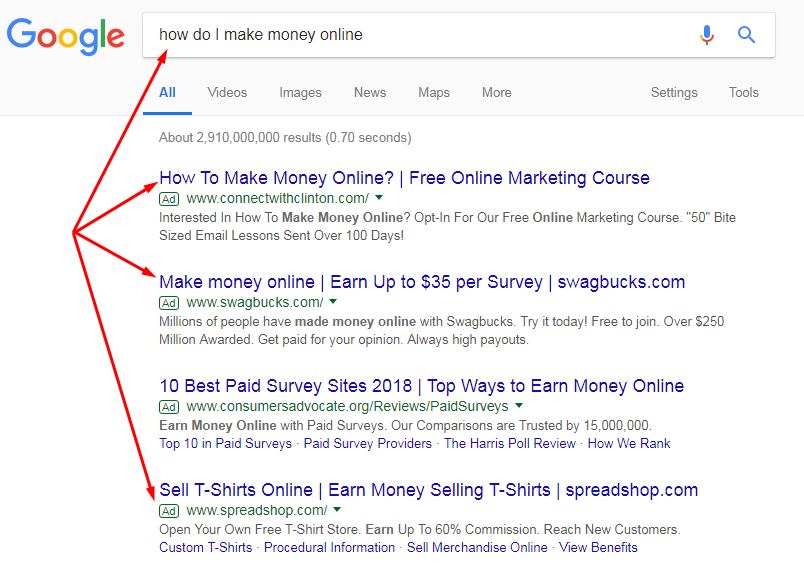Image resolution: width=804 pixels, height=568 pixels.
Task: Open 10 Best Paid Survey Sites result
Action: 421,386
